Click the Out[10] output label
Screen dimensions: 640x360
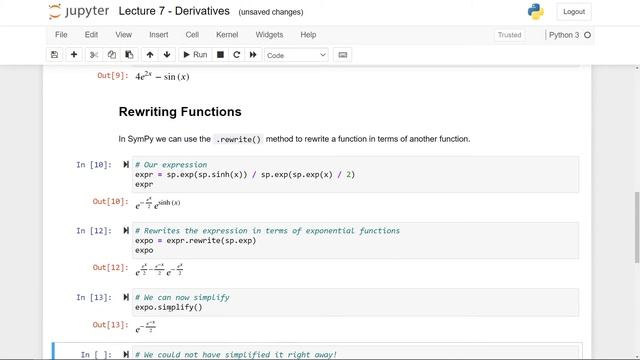click(x=110, y=201)
